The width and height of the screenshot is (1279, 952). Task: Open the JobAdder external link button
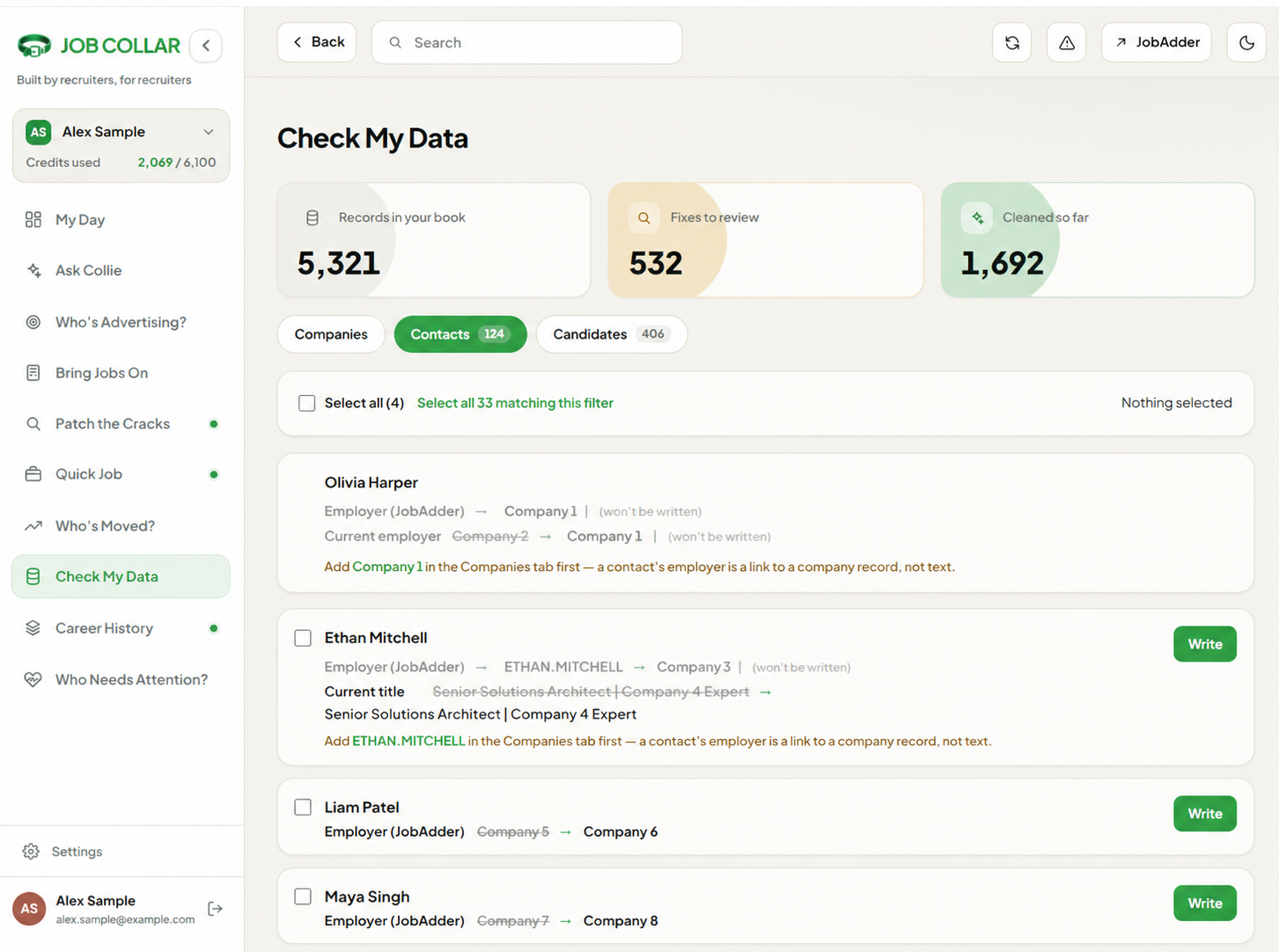1157,42
